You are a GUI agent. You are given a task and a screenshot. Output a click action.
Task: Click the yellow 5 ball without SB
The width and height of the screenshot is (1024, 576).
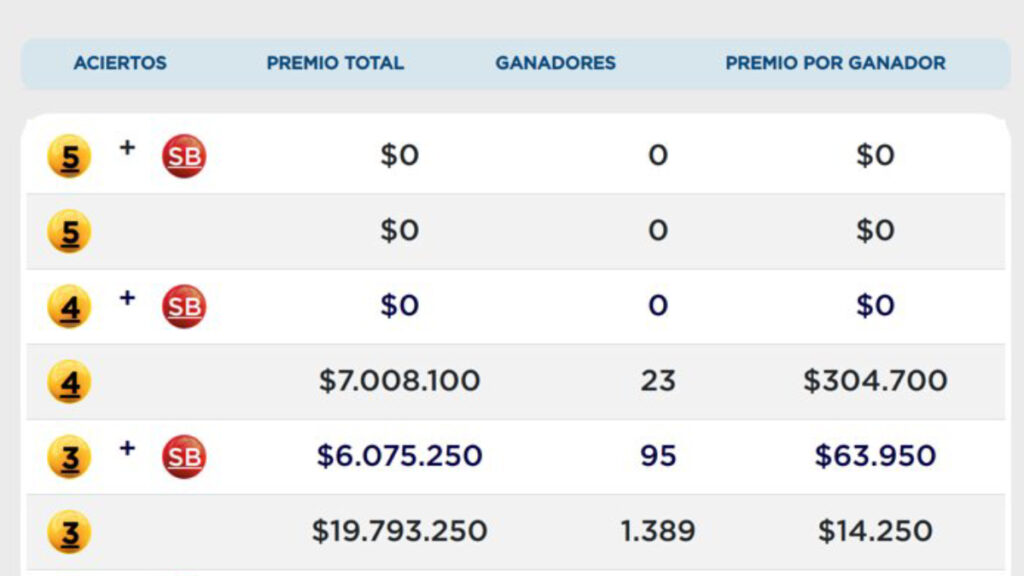(x=69, y=232)
